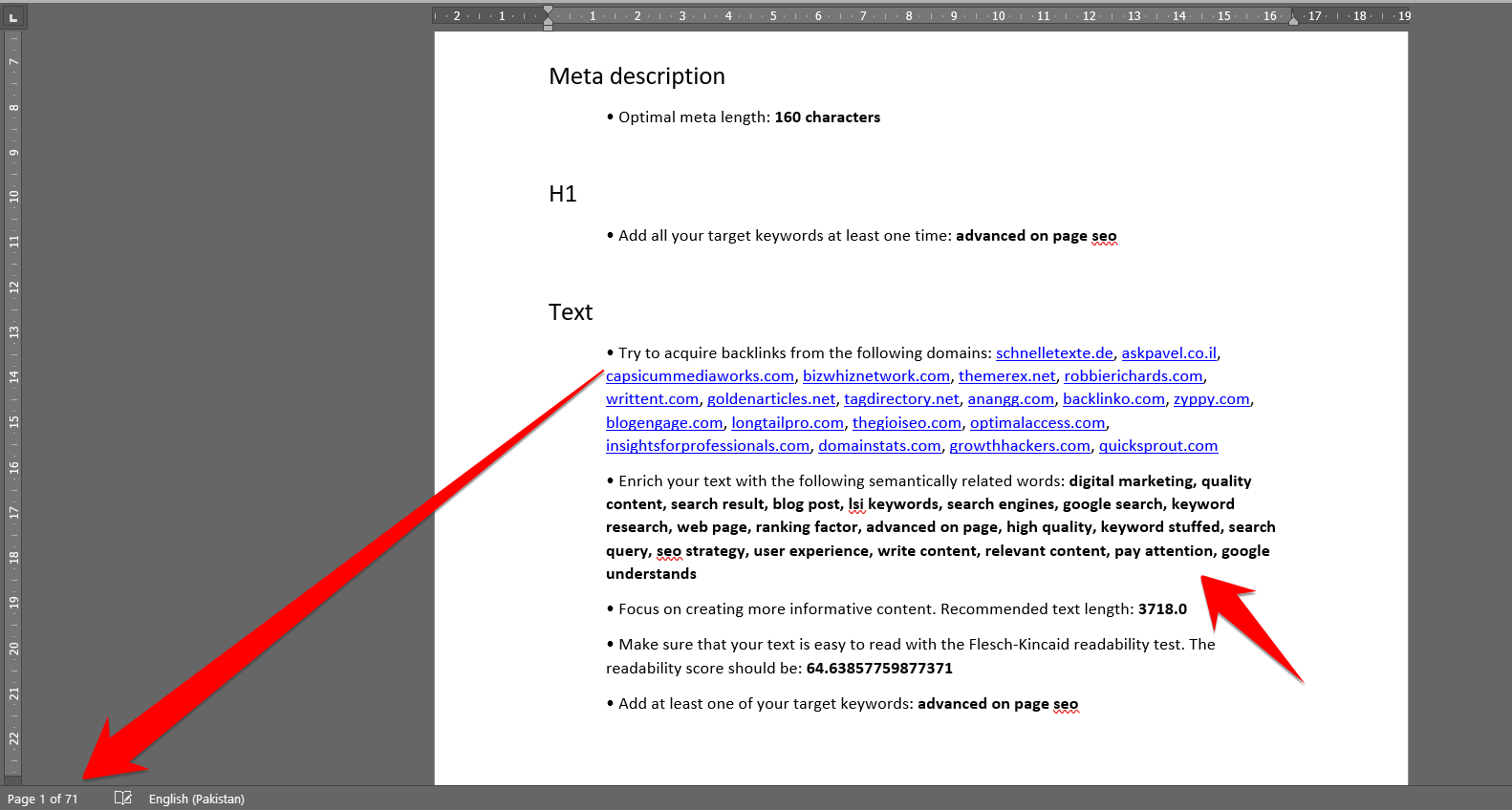
Task: Click the first line indent marker on ruler
Action: 548,11
